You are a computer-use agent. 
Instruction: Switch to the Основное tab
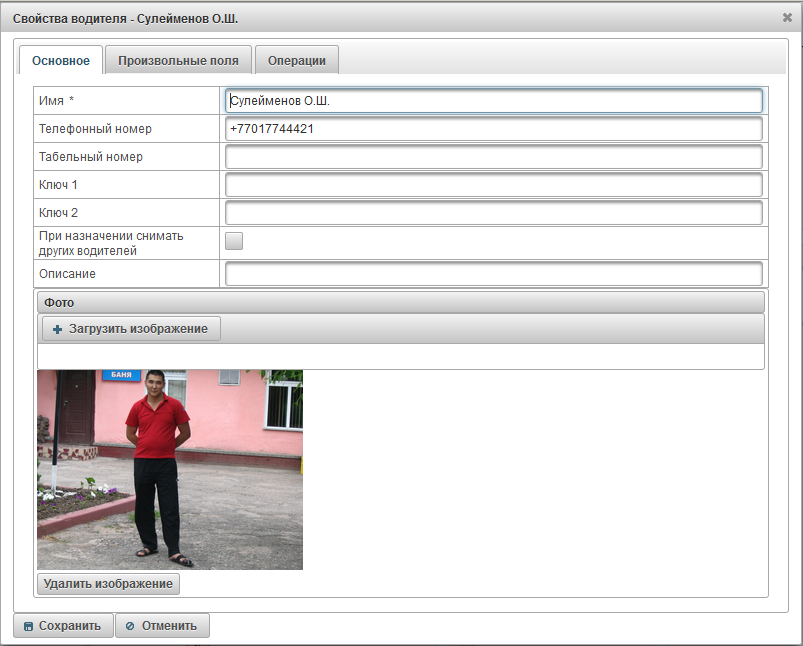pyautogui.click(x=61, y=60)
